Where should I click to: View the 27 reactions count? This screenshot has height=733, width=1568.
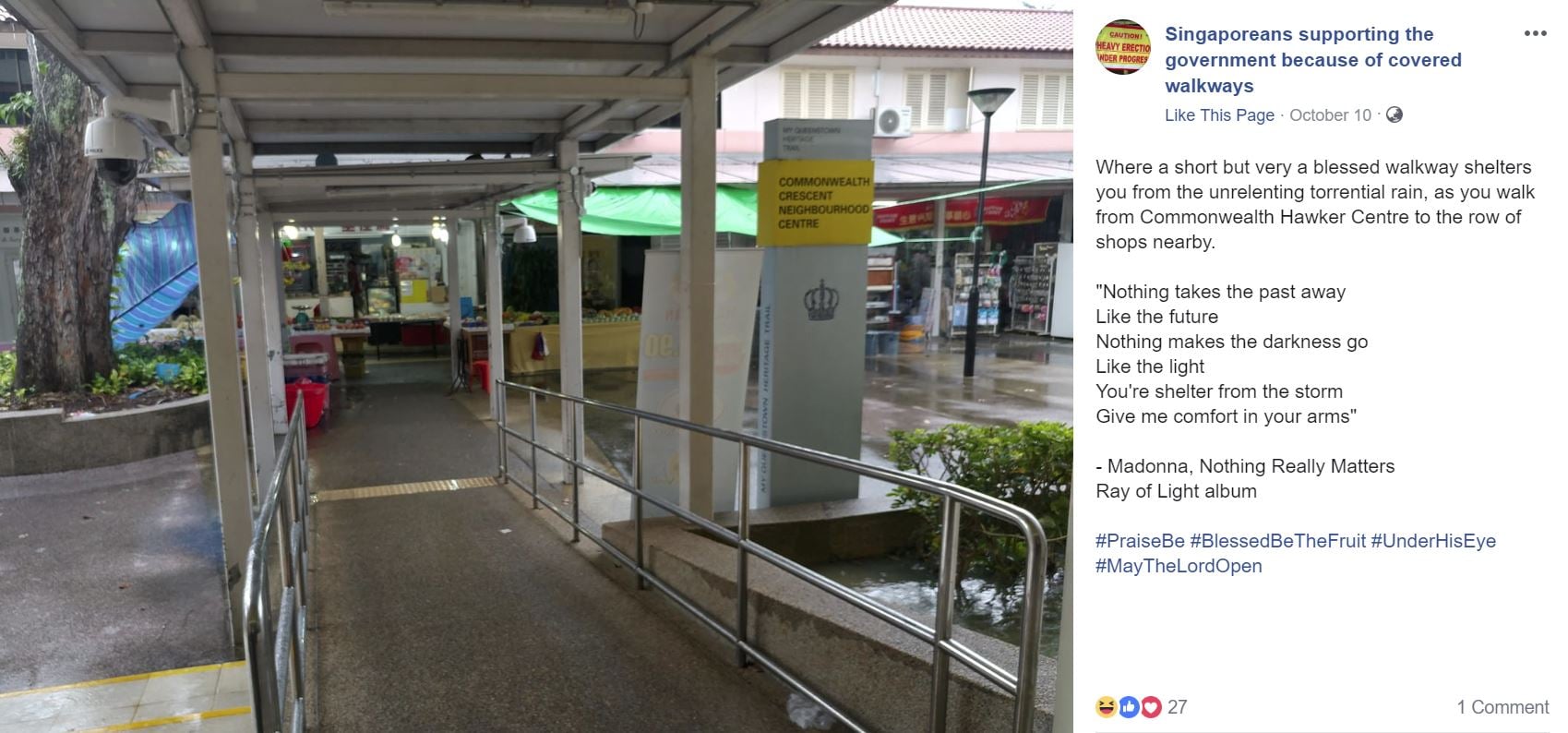click(1177, 707)
